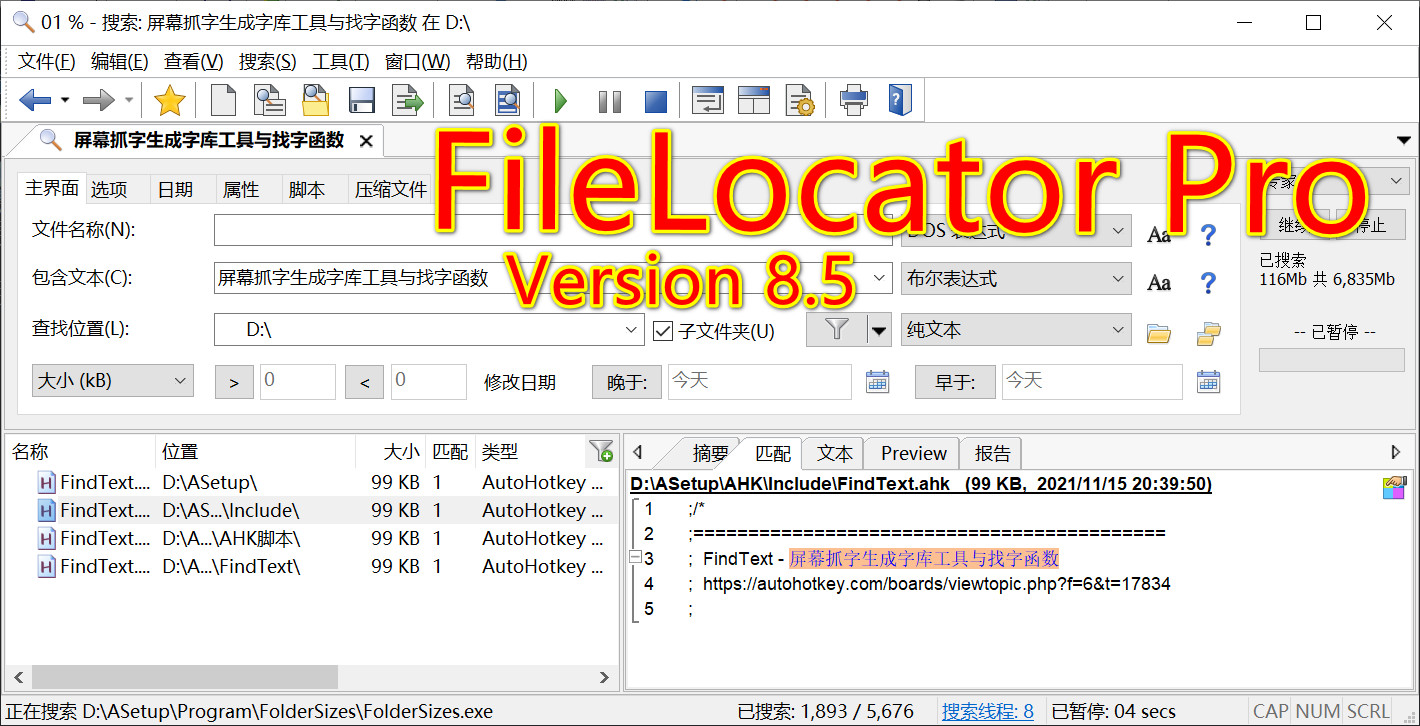Open the Back button history dropdown arrow

pyautogui.click(x=65, y=100)
